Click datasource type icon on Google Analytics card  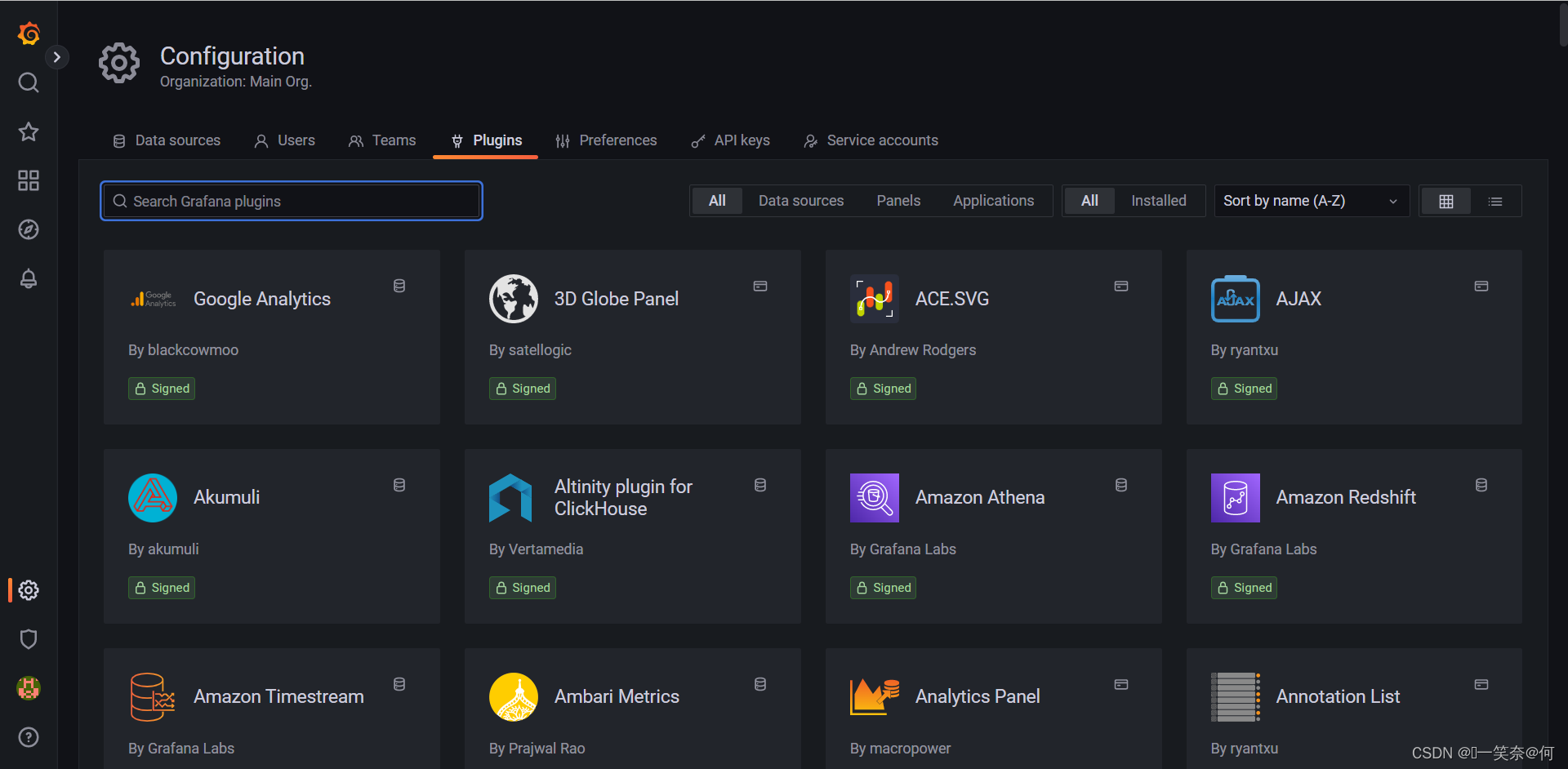[399, 286]
